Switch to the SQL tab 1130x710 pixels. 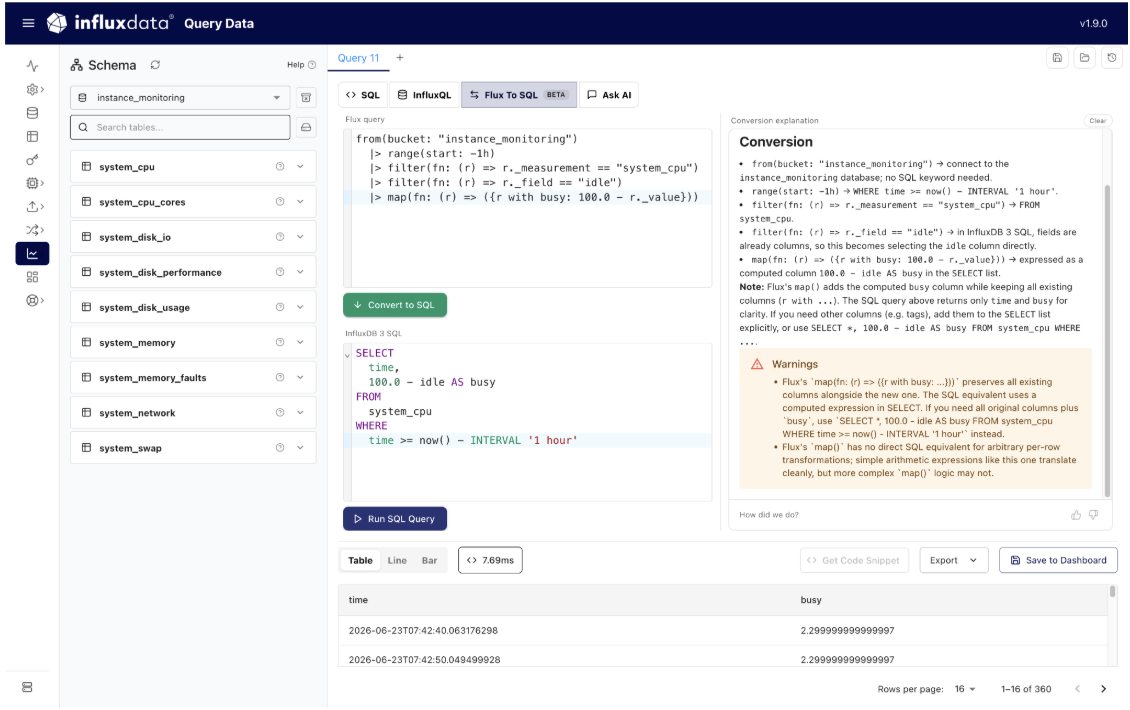pos(362,94)
